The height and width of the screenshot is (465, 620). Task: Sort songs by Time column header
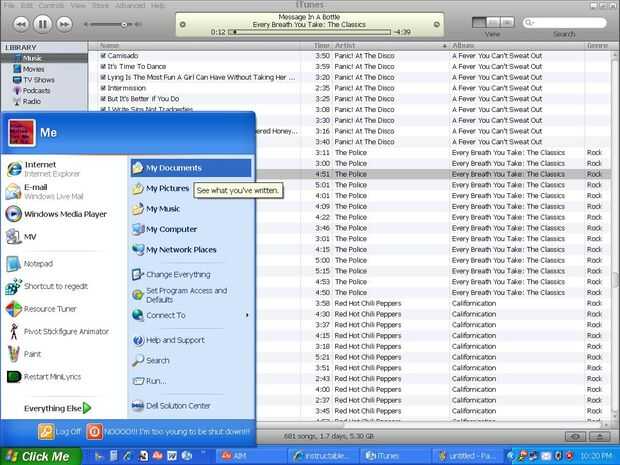pos(316,46)
